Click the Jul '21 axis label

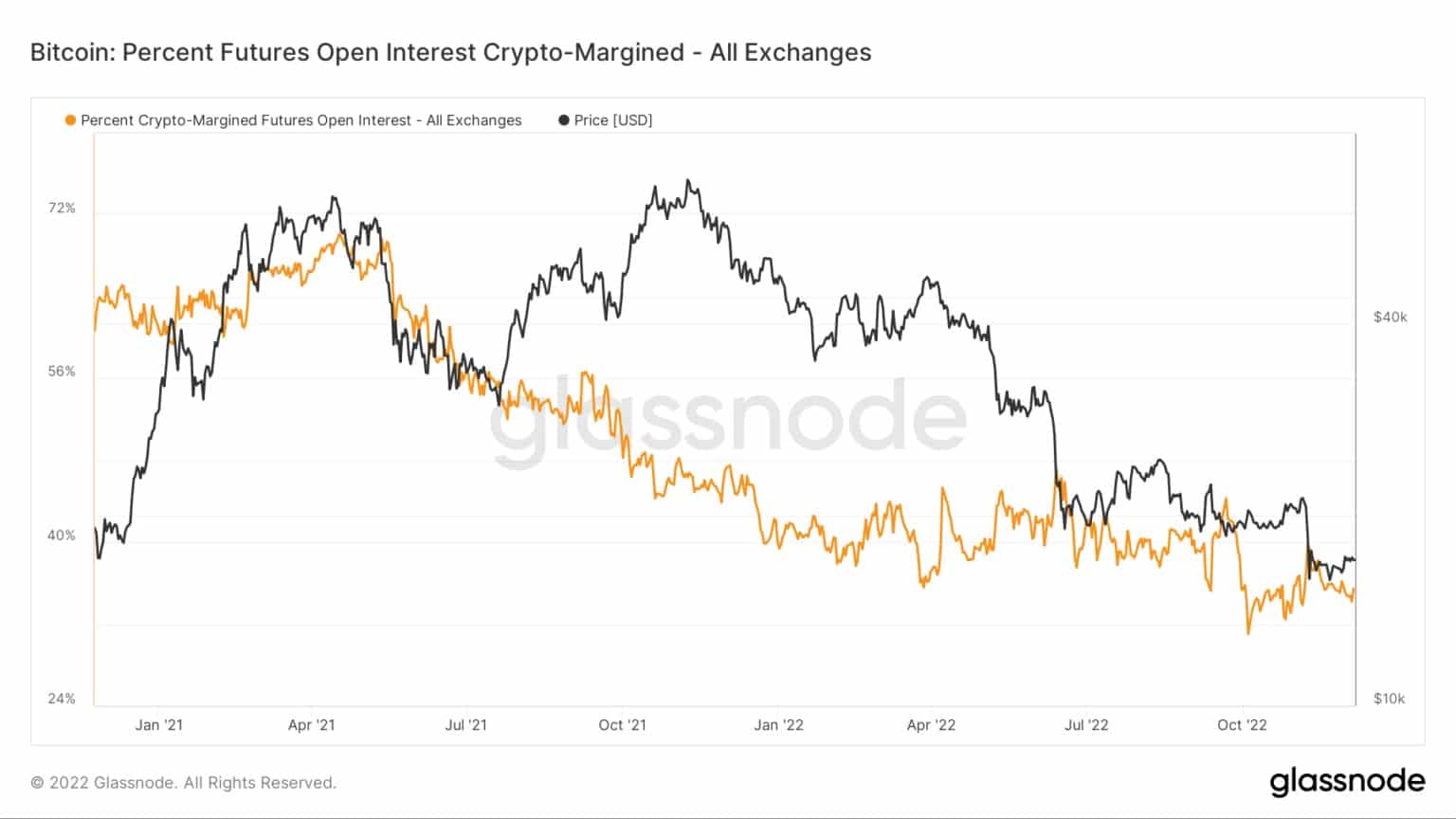466,725
